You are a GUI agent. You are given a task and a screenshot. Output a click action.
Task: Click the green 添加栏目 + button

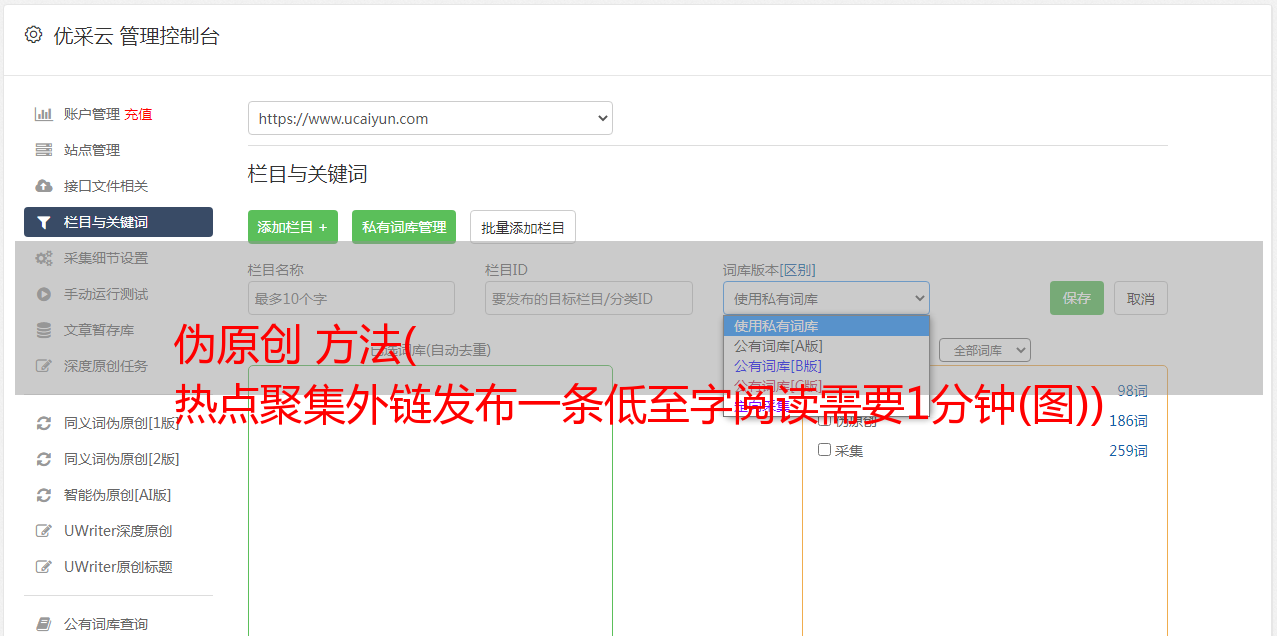click(x=293, y=227)
